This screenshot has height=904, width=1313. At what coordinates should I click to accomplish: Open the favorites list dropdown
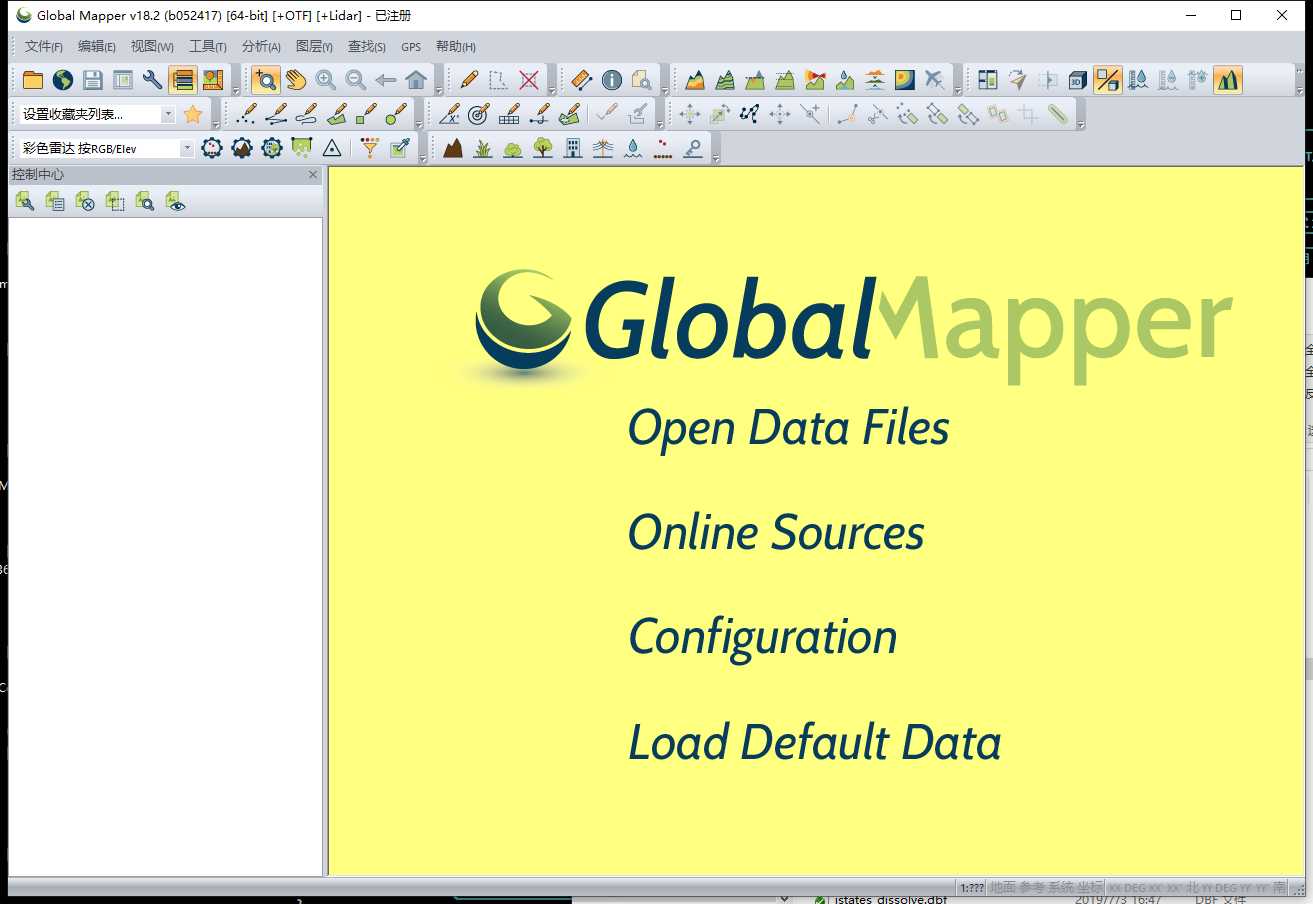168,115
